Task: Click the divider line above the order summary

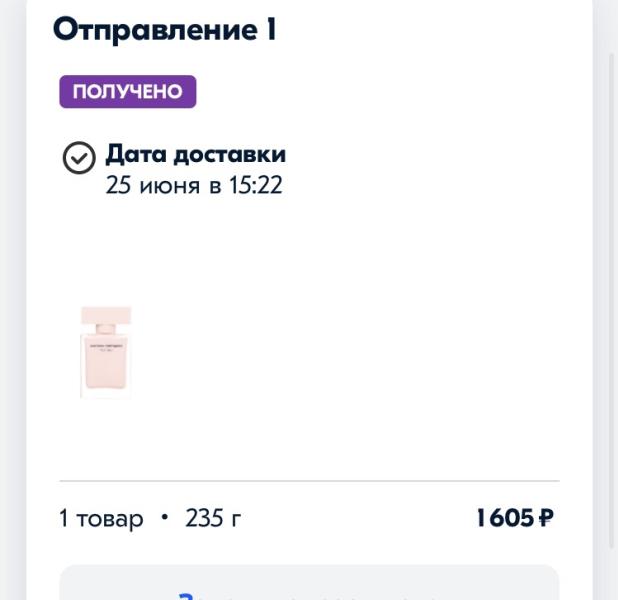Action: point(309,481)
